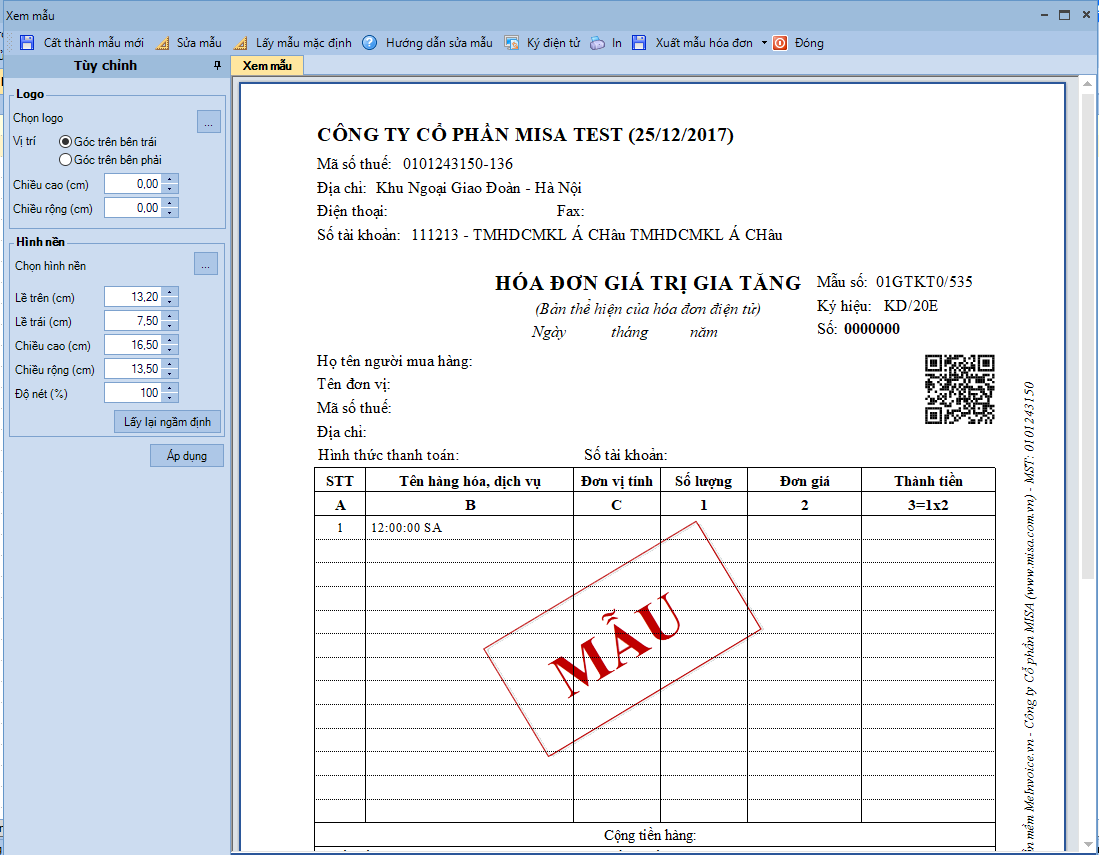
Task: Pin the 'Tùy chỉnh' panel
Action: pyautogui.click(x=217, y=65)
